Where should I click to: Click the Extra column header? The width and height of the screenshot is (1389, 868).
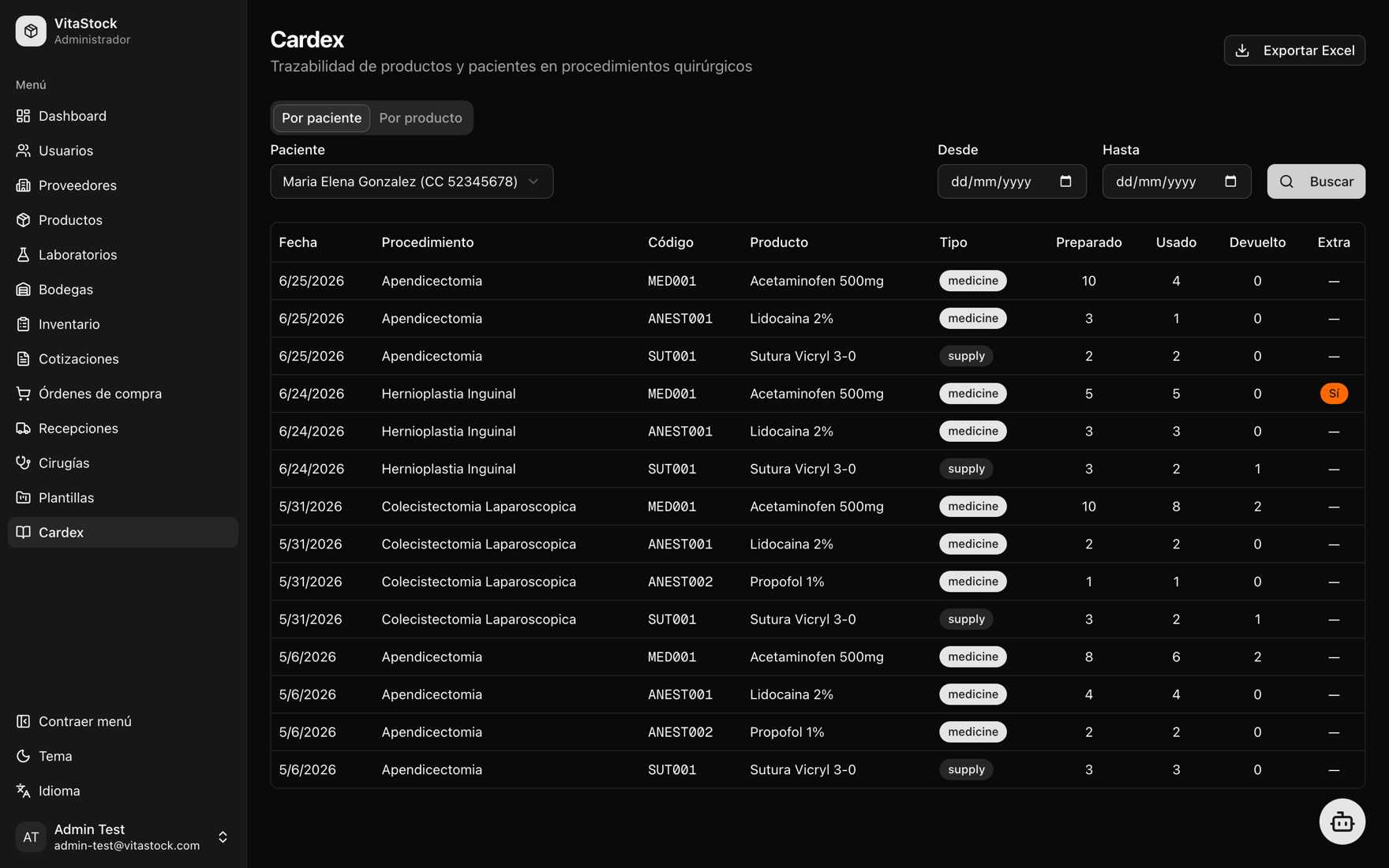(1334, 242)
